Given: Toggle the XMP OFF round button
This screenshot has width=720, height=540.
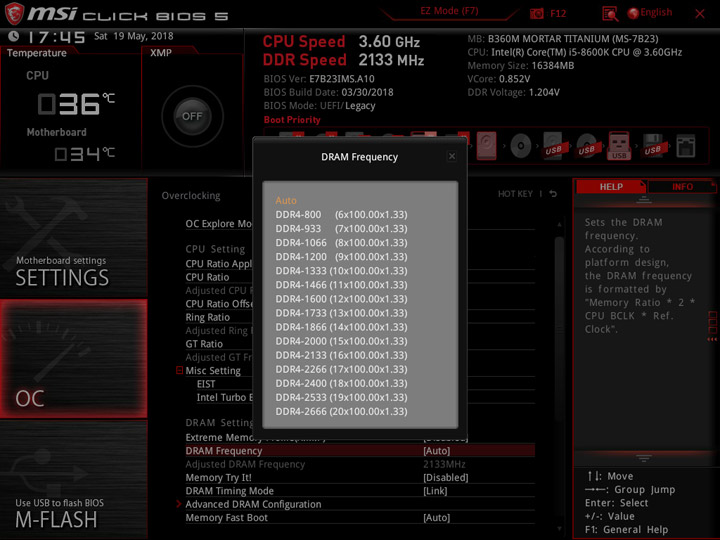Looking at the screenshot, I should [x=192, y=116].
